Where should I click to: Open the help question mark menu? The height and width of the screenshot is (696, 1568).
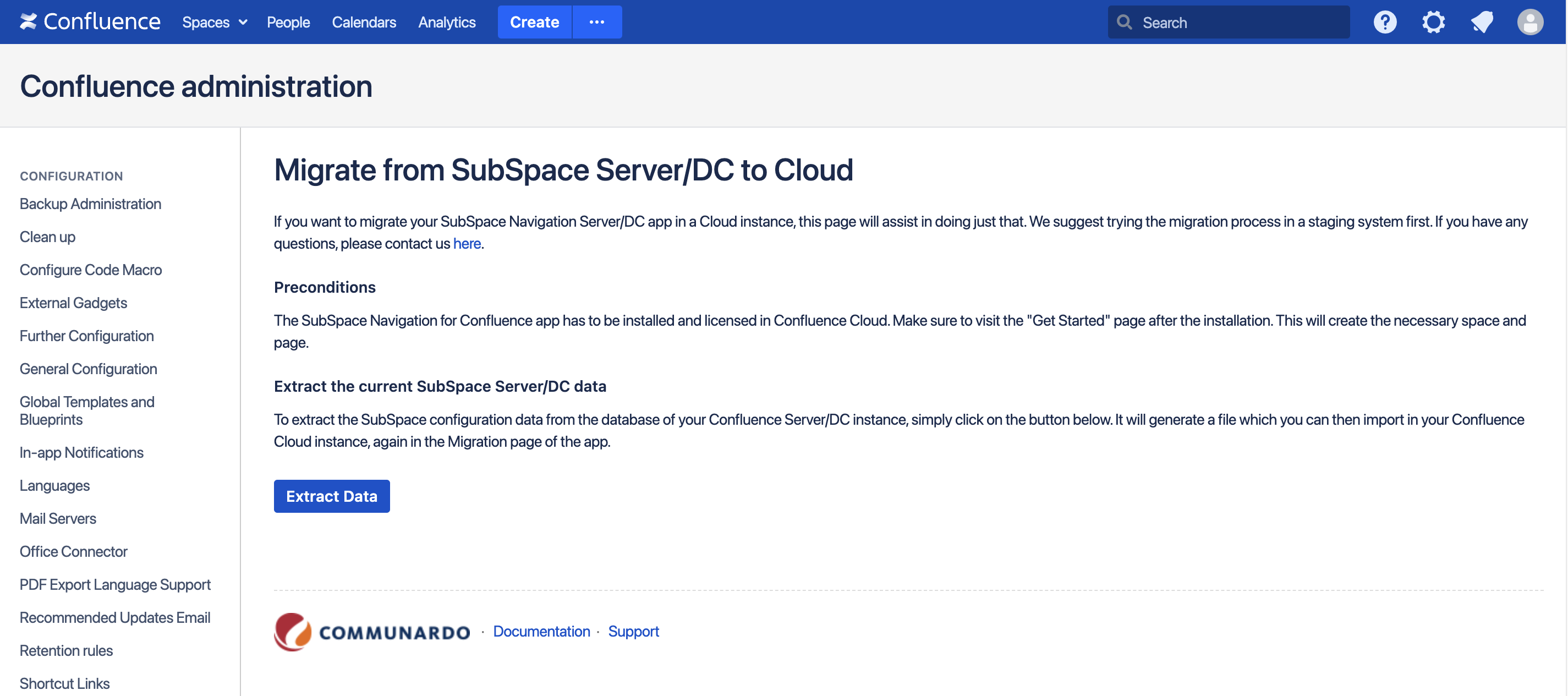click(1384, 23)
